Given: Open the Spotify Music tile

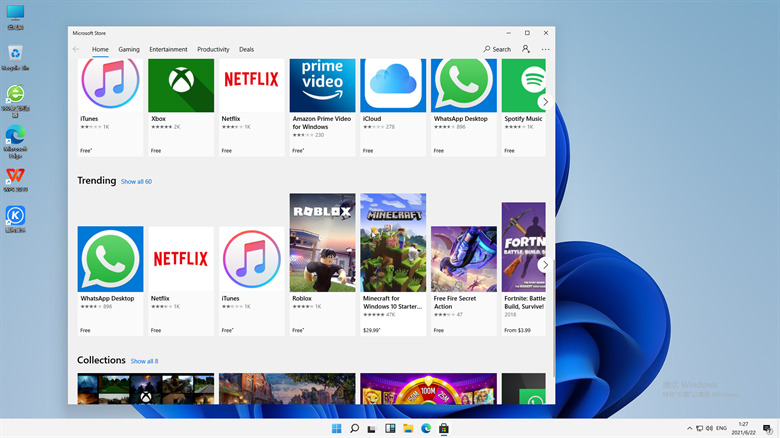Looking at the screenshot, I should point(523,108).
